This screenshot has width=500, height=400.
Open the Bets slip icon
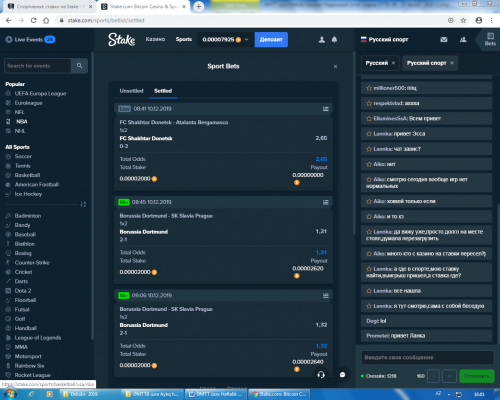tap(490, 39)
